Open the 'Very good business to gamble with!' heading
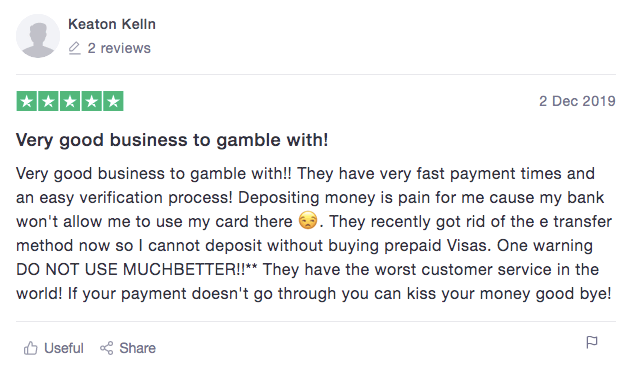 (172, 140)
